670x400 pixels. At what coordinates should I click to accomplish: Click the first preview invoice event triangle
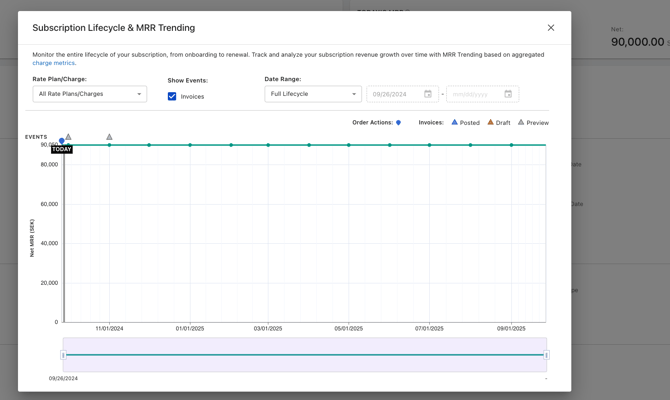point(68,137)
